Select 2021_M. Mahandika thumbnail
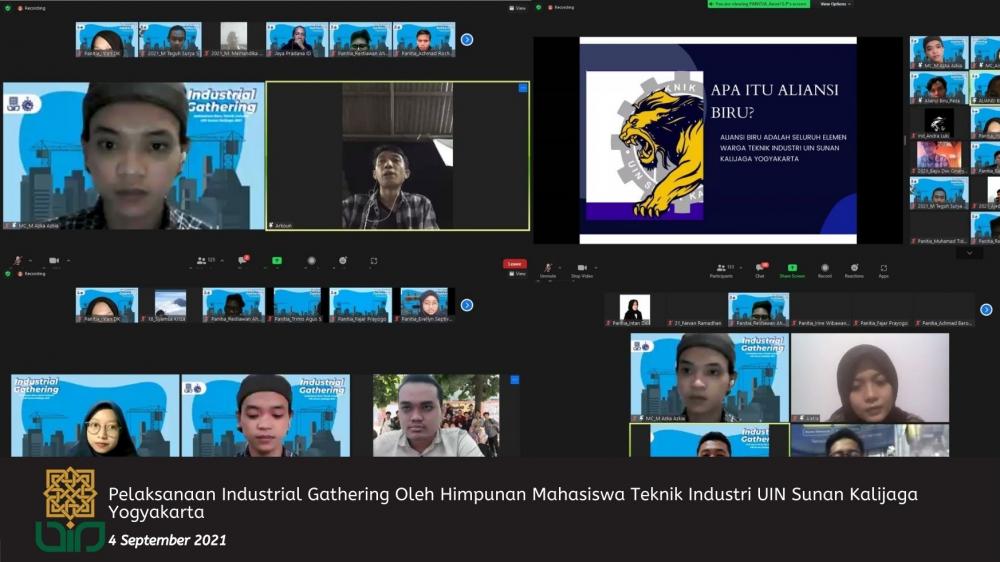The height and width of the screenshot is (562, 1000). point(234,40)
